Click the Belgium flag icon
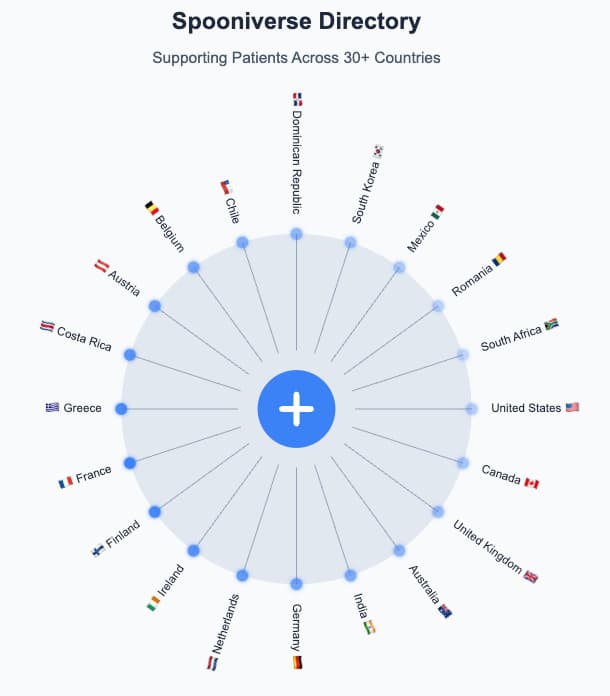The image size is (610, 696). pyautogui.click(x=152, y=209)
